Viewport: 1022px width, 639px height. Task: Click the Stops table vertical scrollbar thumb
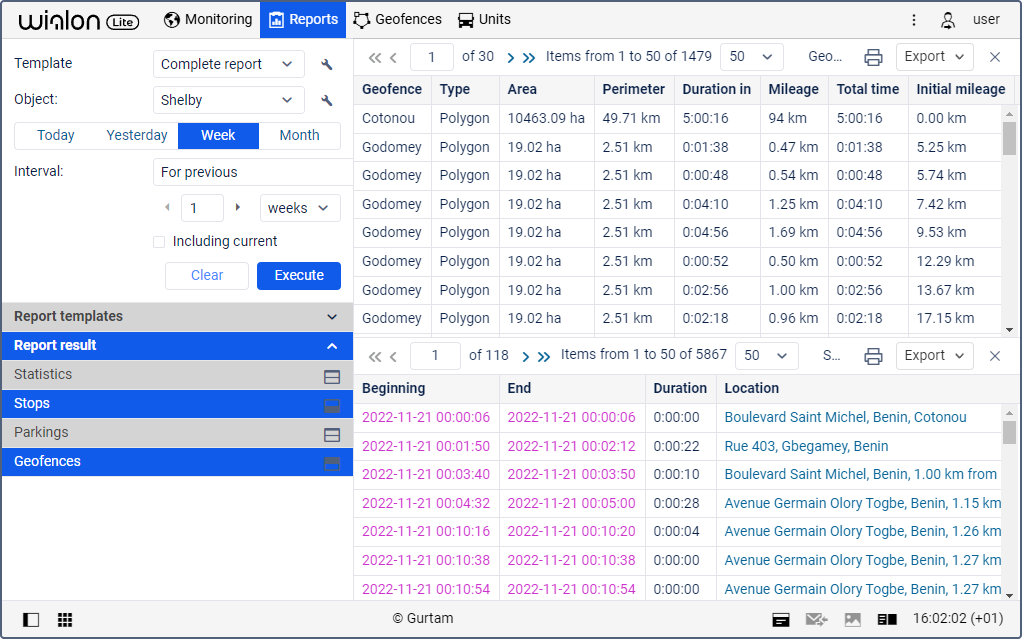click(1009, 432)
